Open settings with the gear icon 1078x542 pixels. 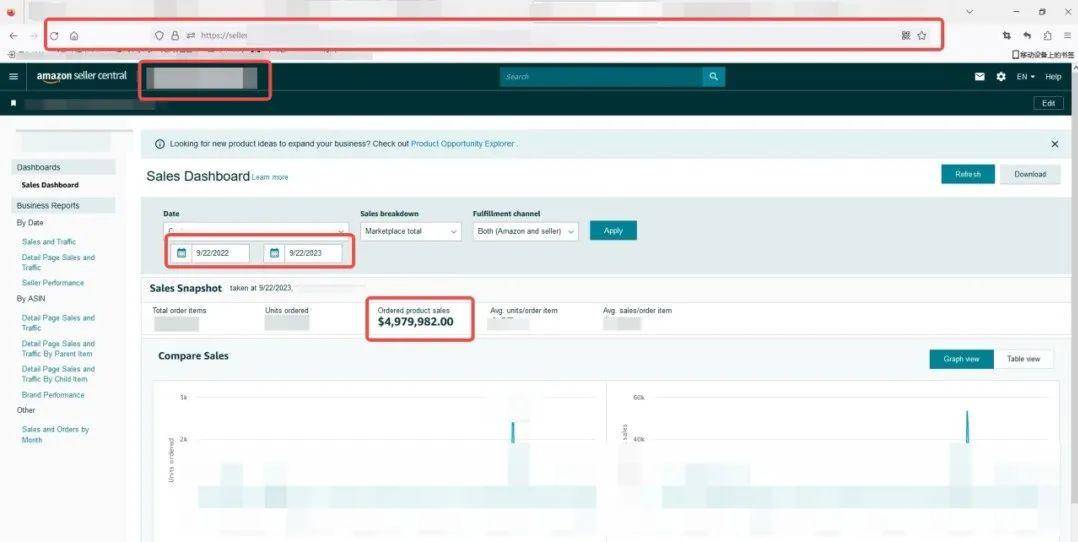point(1001,77)
